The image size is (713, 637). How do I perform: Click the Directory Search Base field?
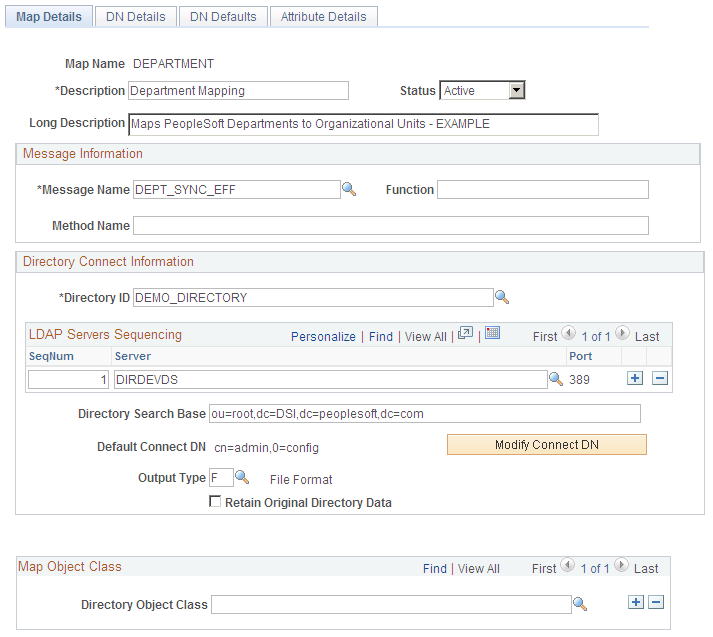[425, 413]
